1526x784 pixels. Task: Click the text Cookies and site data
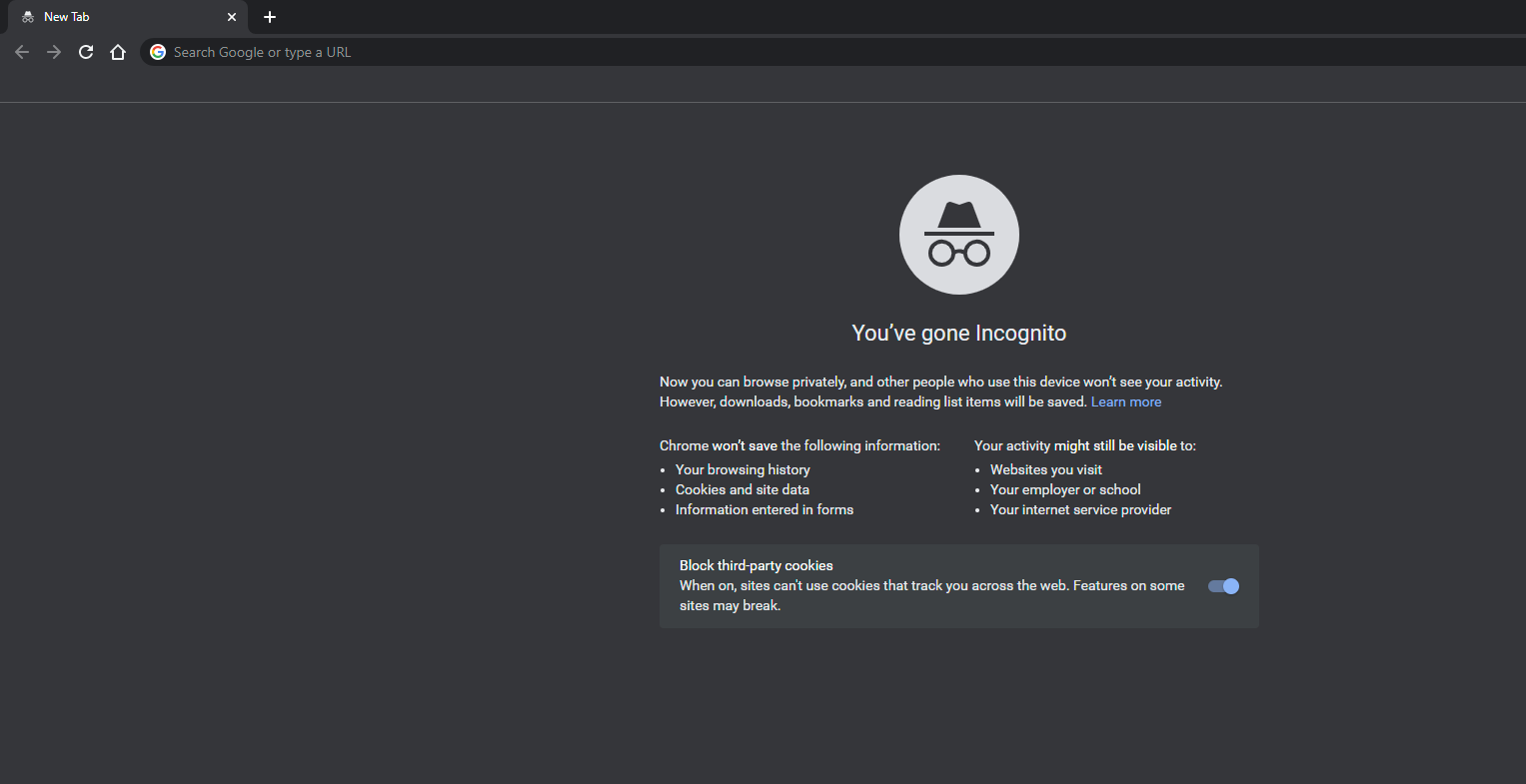[x=743, y=489]
